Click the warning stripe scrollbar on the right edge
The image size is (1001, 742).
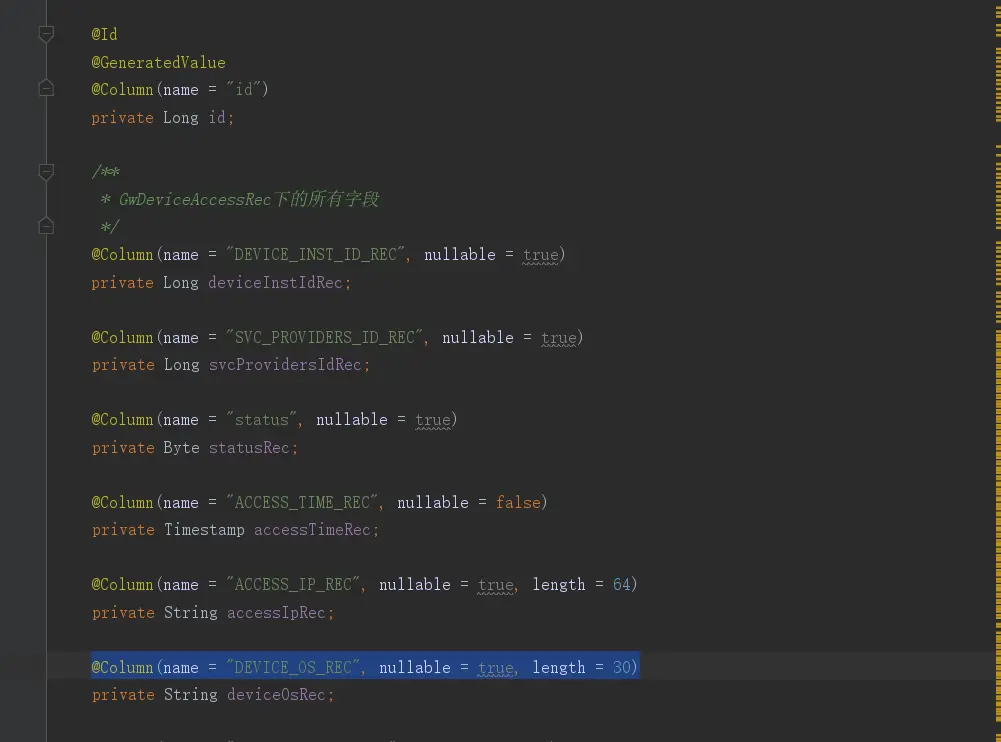click(x=998, y=371)
